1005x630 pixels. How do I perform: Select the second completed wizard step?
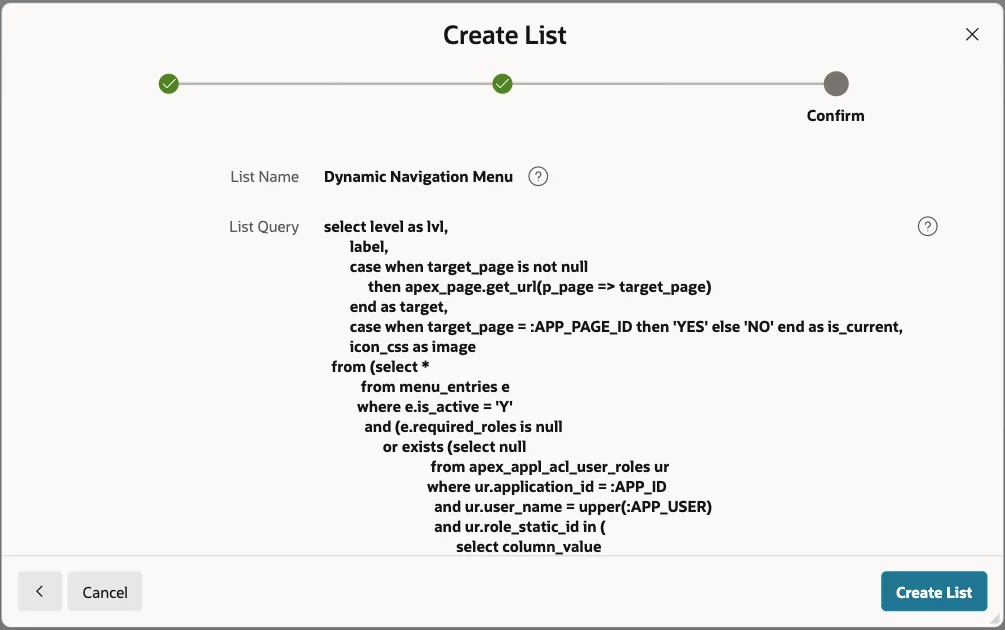pos(502,84)
